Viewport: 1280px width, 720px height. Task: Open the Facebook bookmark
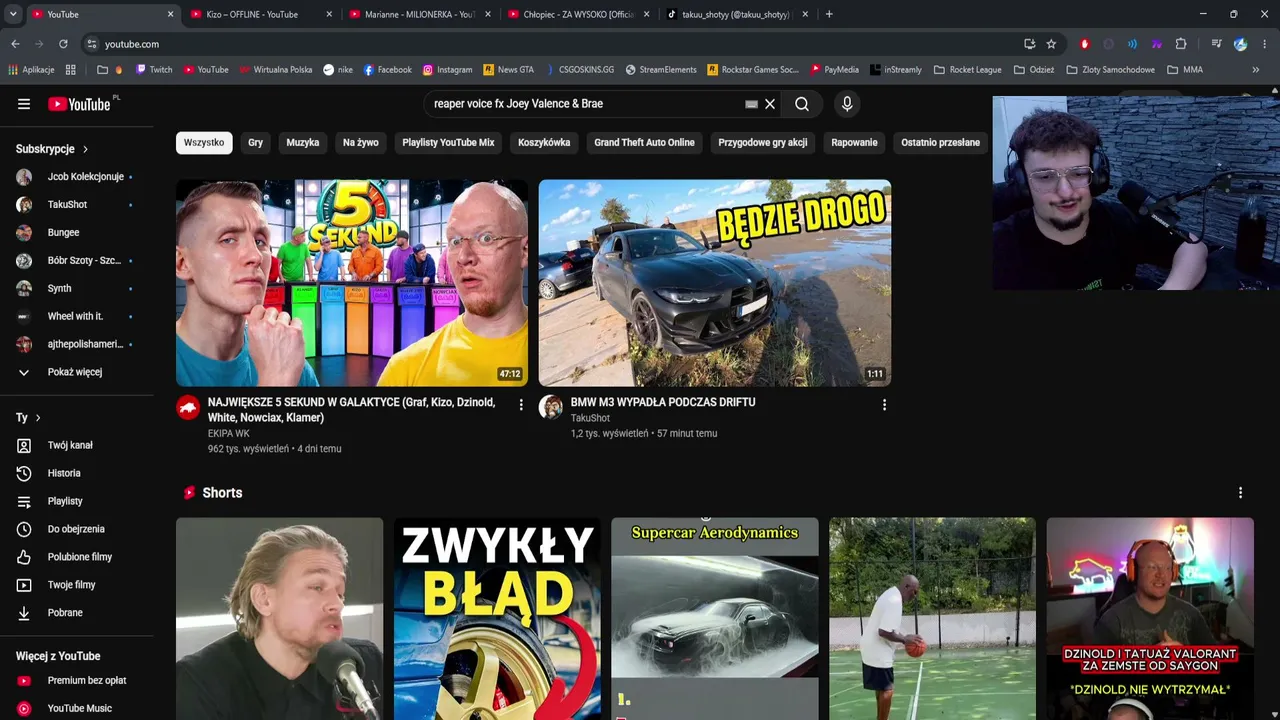[x=387, y=70]
